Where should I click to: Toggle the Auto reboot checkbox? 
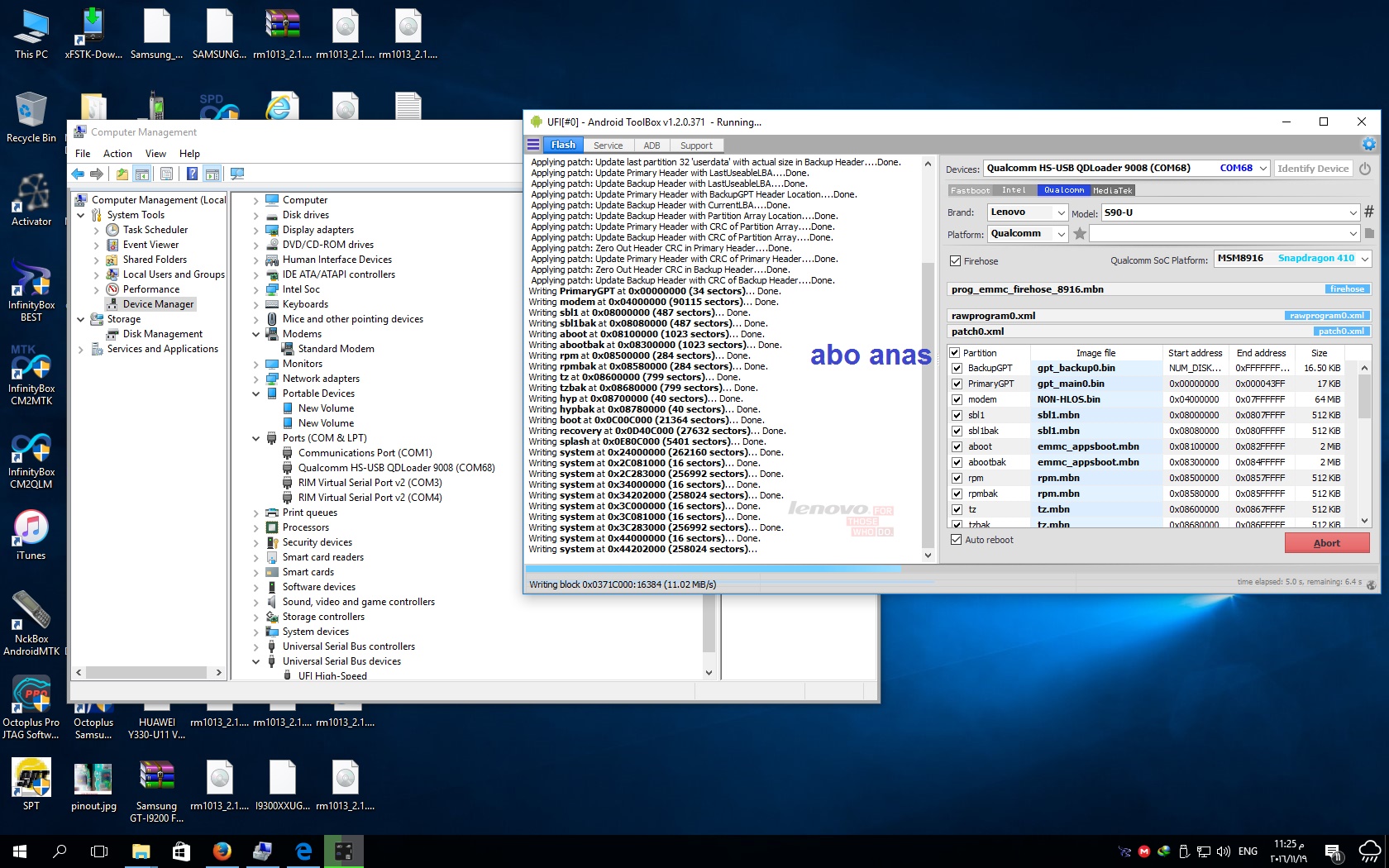956,540
